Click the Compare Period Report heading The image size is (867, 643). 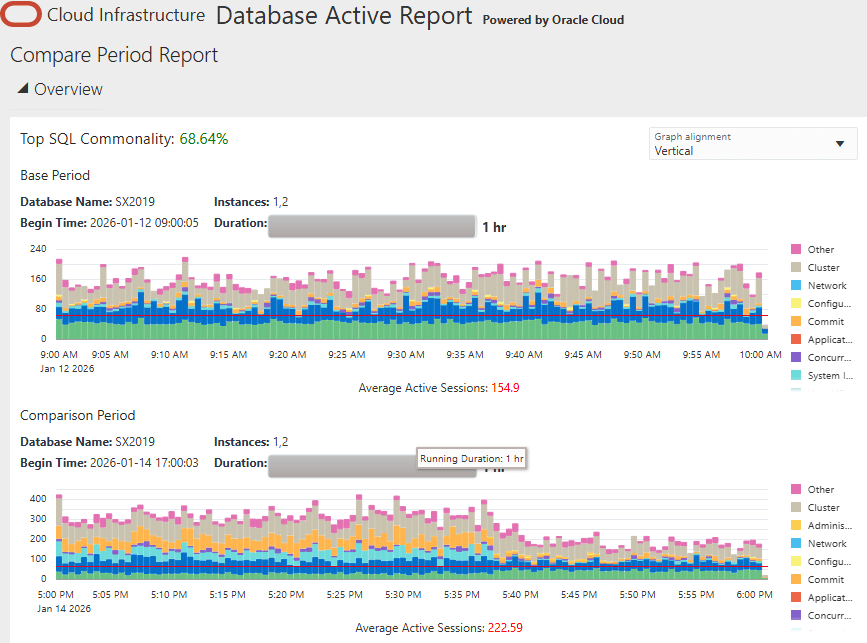pos(113,55)
